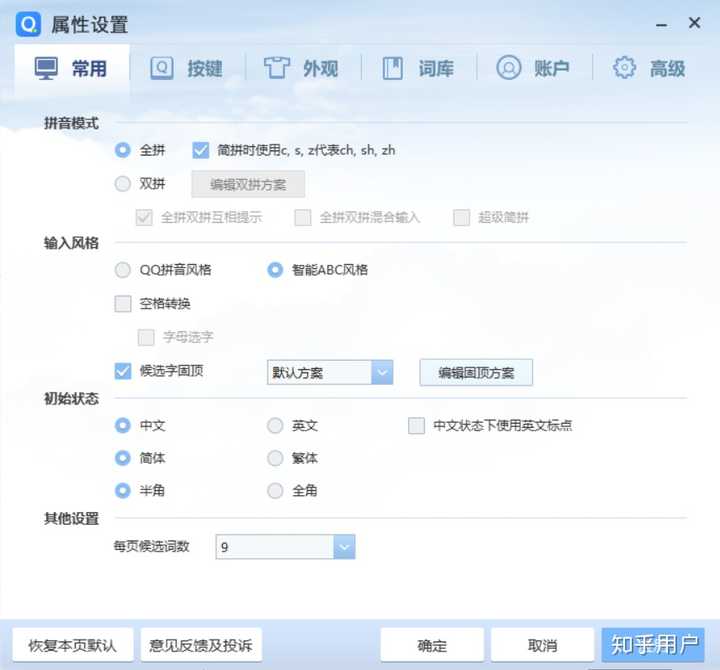Enable 中文状态下使用英文标点 checkbox
This screenshot has height=670, width=720.
click(416, 426)
